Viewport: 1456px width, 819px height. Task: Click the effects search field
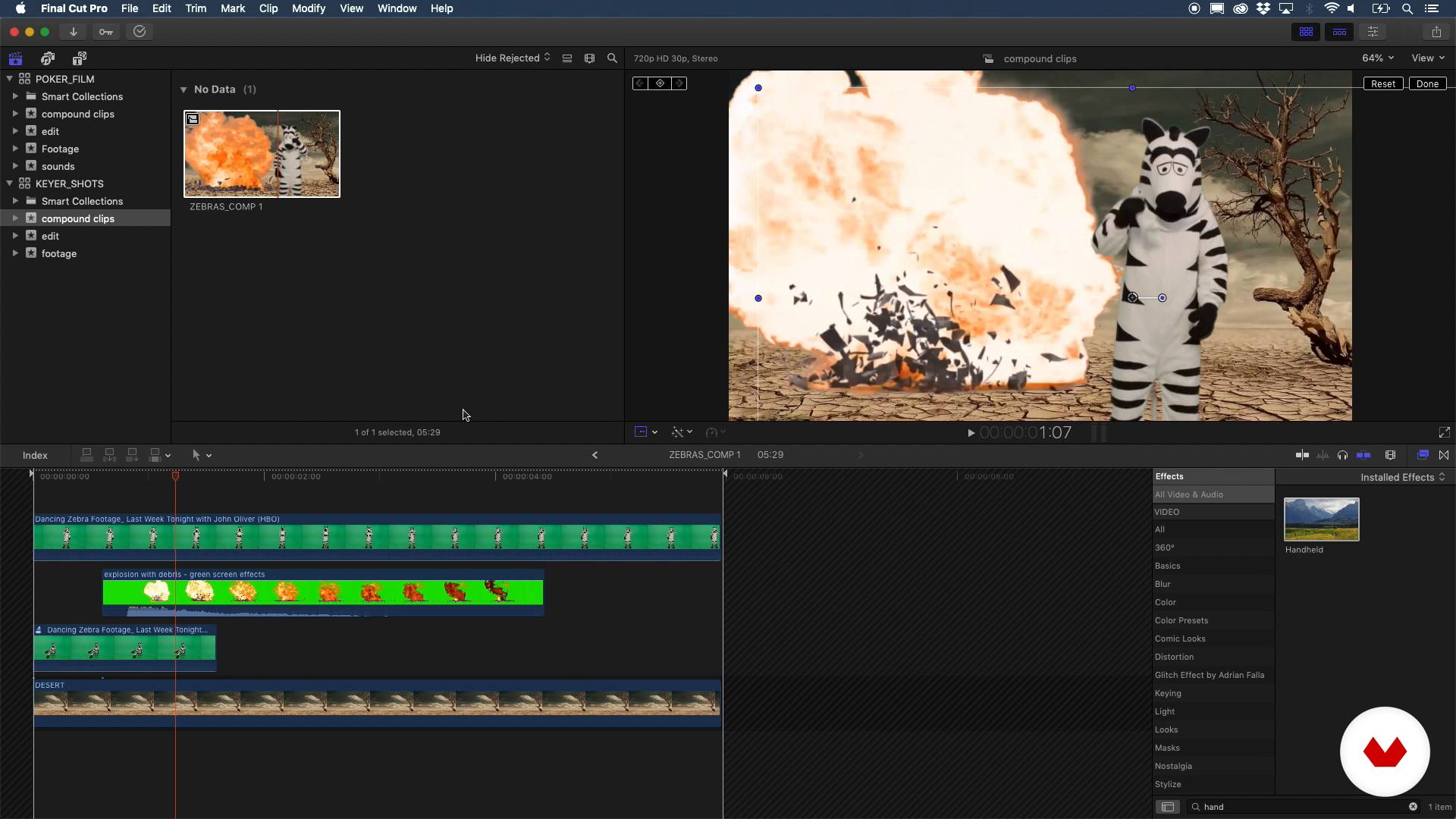click(x=1303, y=807)
